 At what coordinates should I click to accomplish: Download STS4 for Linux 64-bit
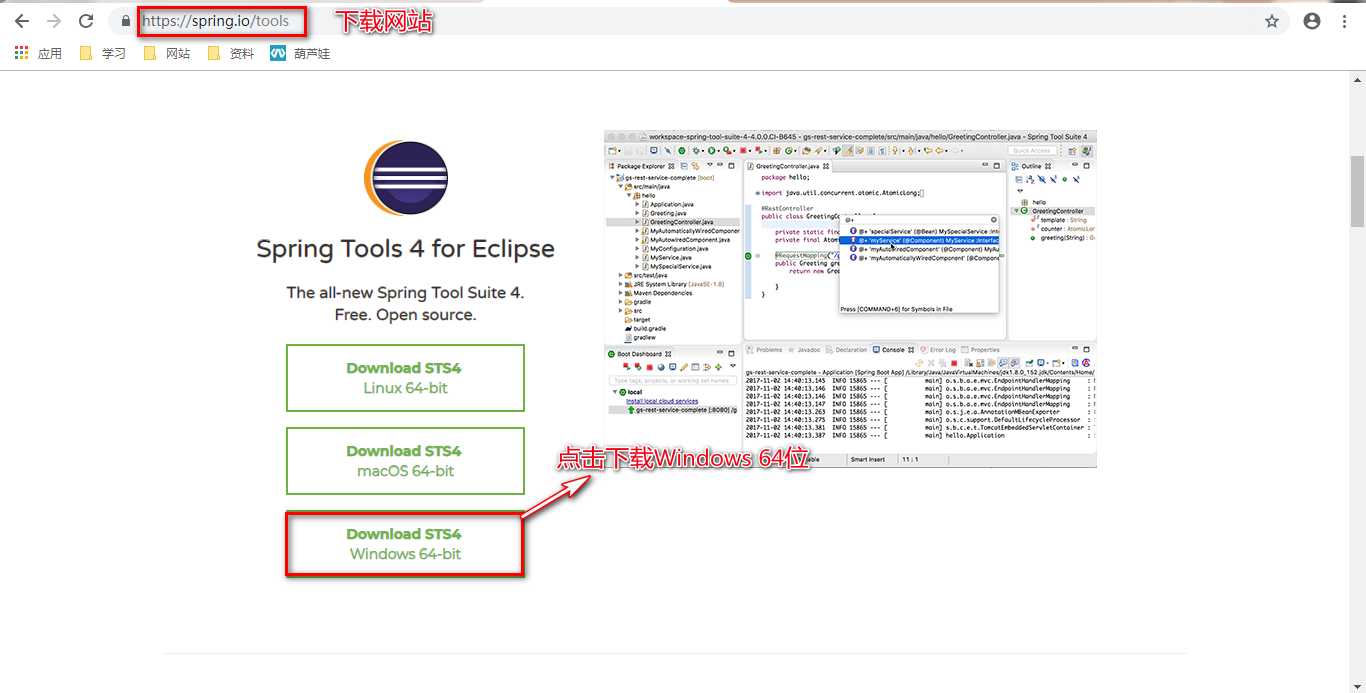[405, 378]
